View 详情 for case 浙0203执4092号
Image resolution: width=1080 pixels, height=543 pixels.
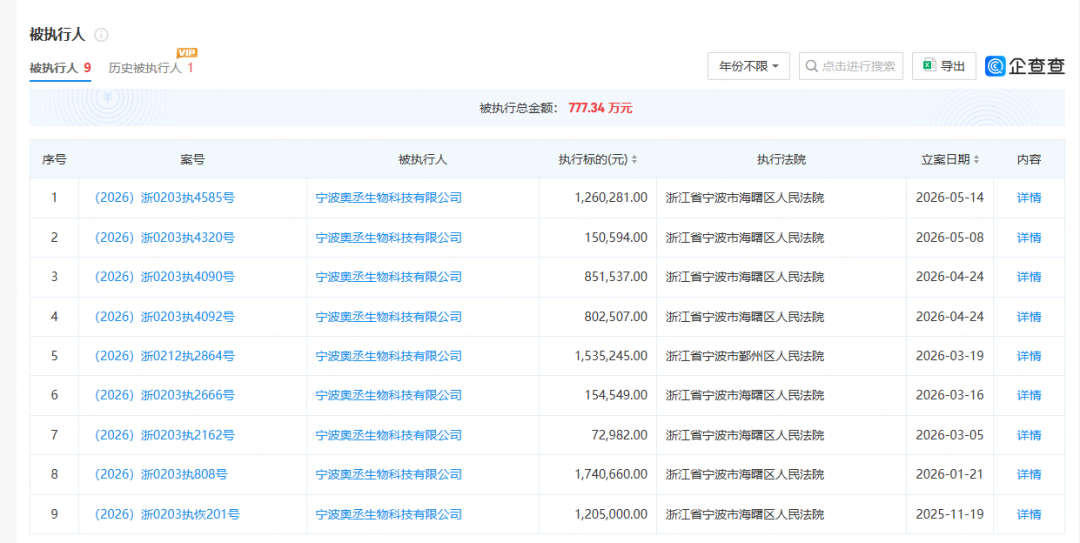1029,317
